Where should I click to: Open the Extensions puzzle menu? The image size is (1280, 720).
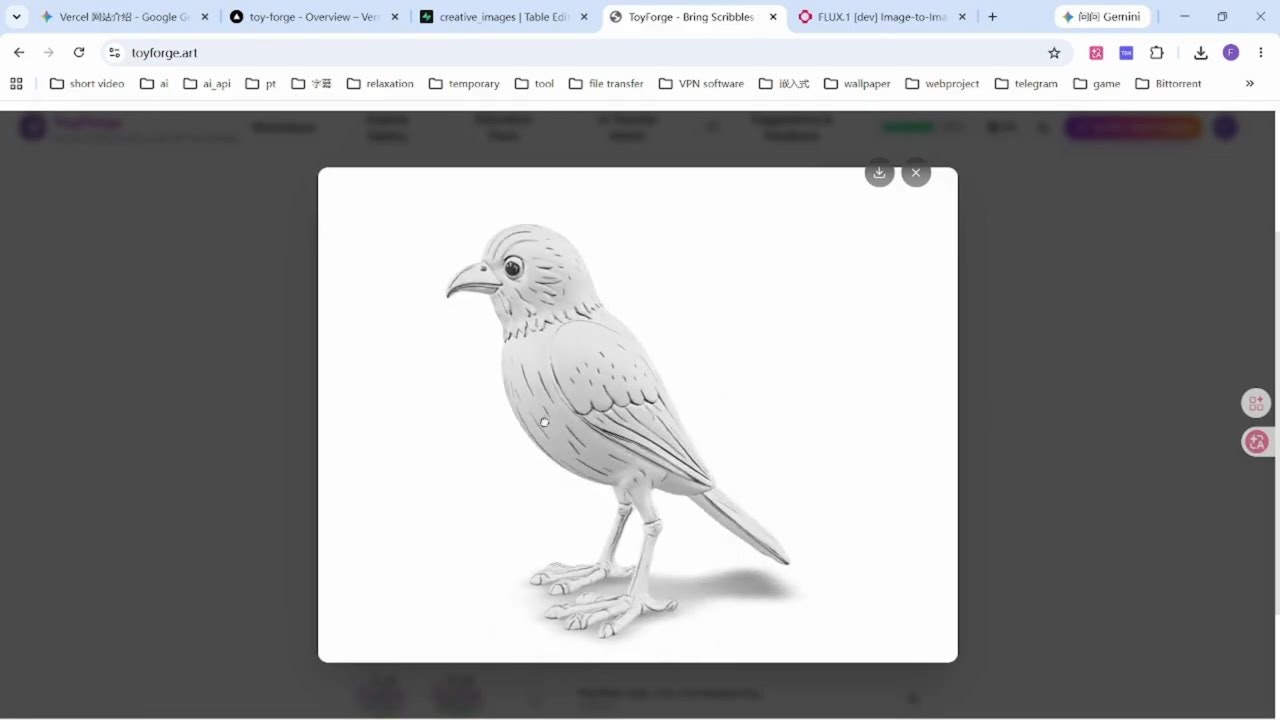click(1157, 53)
